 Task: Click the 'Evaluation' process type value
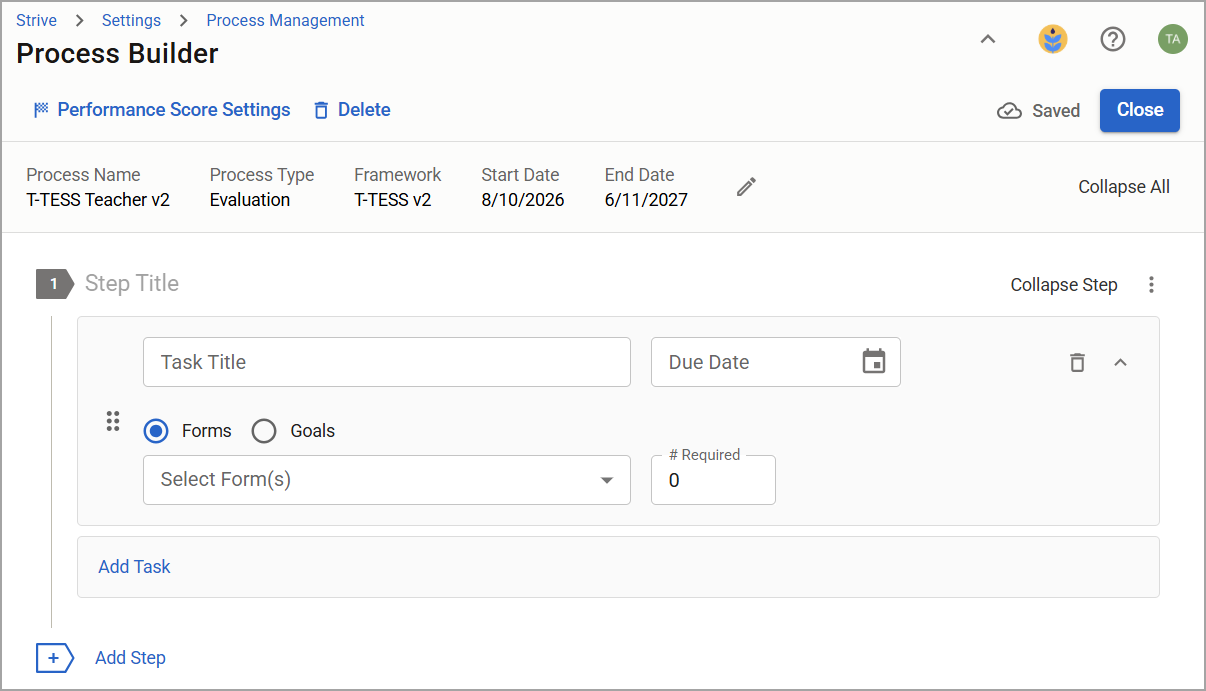coord(250,200)
